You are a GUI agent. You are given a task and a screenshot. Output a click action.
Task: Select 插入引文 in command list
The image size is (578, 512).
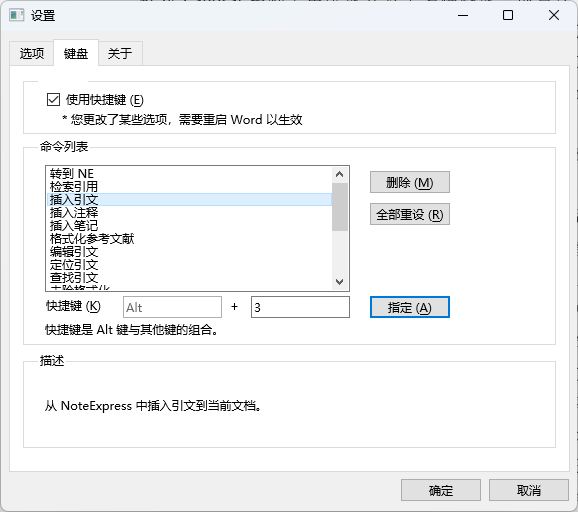[x=189, y=199]
